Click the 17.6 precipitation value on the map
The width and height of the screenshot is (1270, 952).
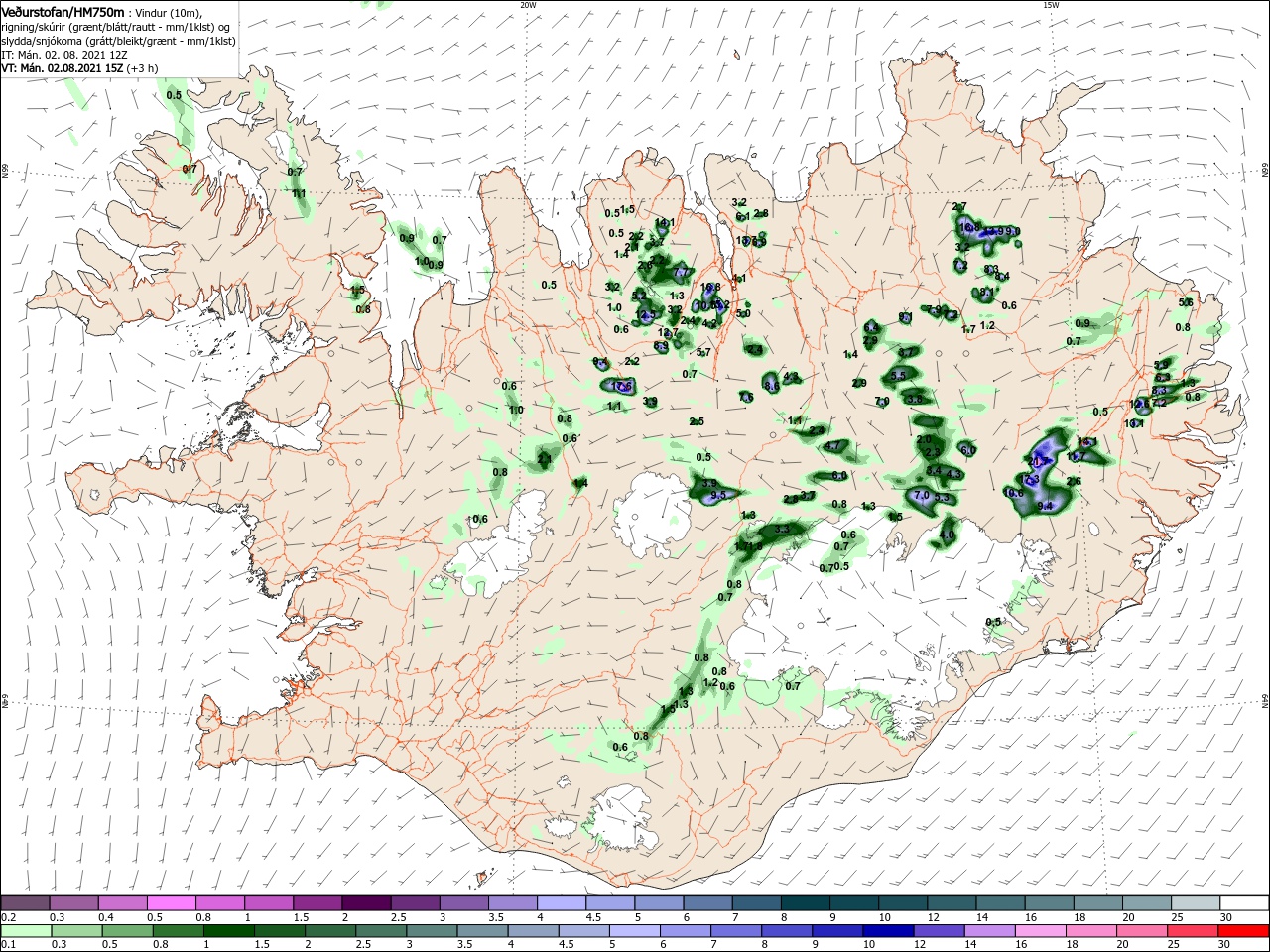tap(622, 386)
